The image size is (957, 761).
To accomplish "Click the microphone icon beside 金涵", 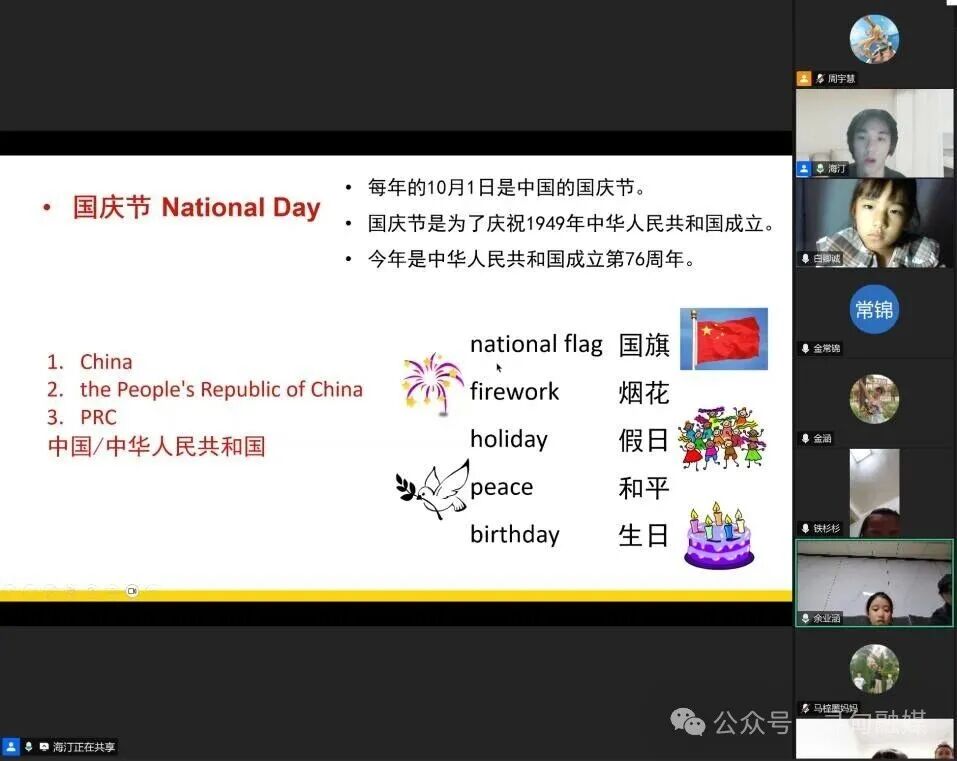I will coord(806,438).
